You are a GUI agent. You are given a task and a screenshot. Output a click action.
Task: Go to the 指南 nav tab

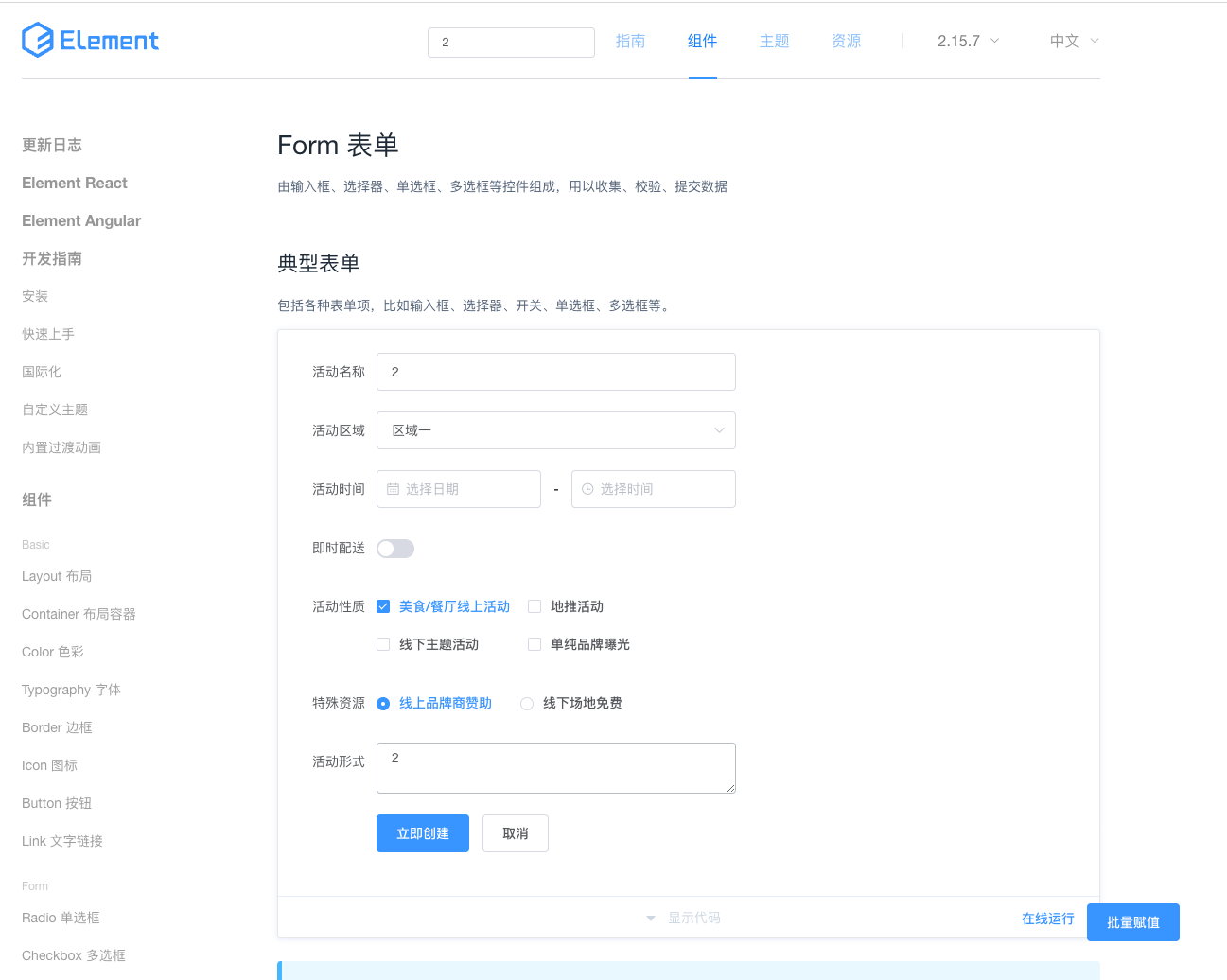tap(631, 41)
